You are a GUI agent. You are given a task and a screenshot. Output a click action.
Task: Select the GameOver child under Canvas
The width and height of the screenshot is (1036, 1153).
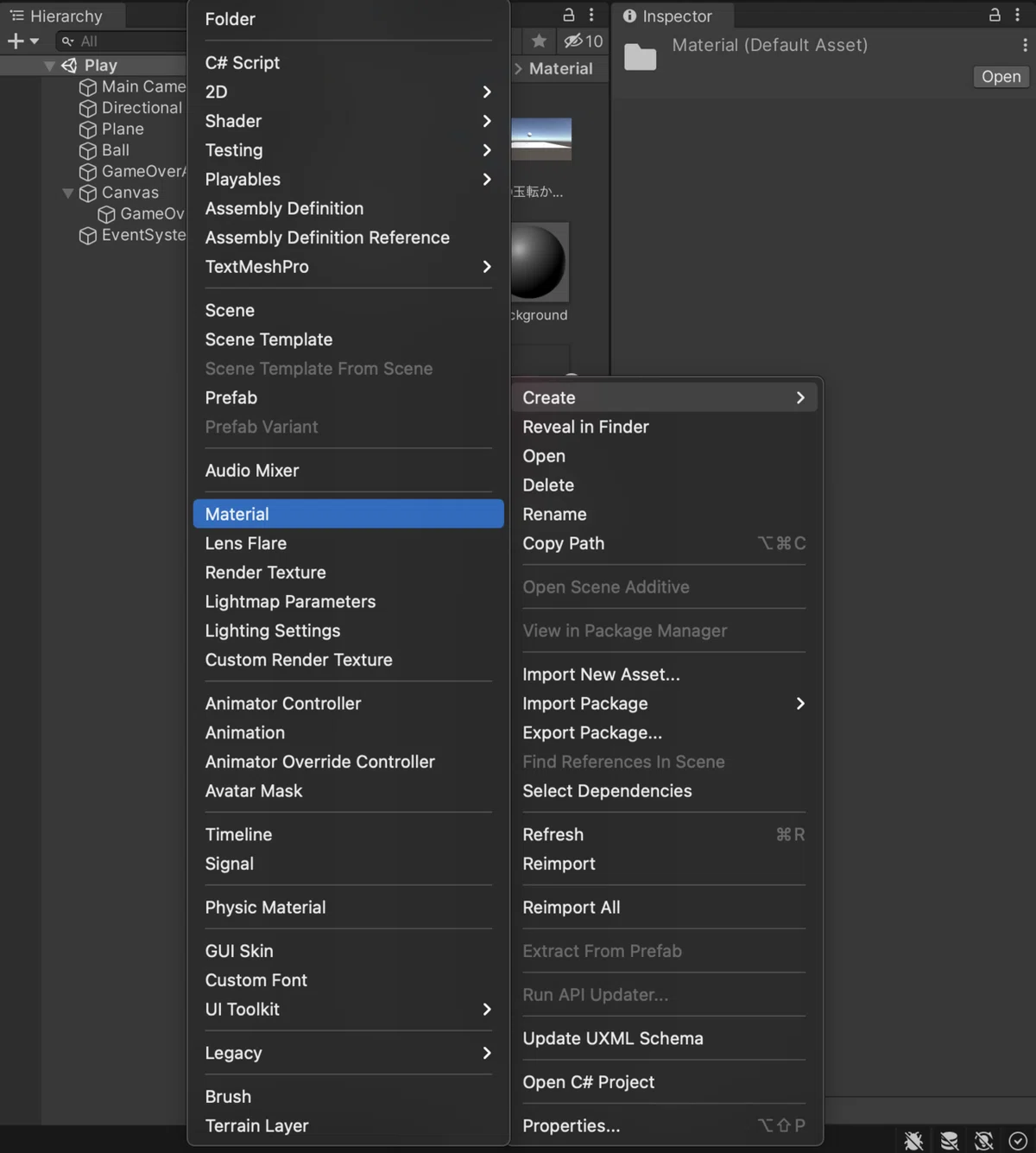[x=93, y=214]
